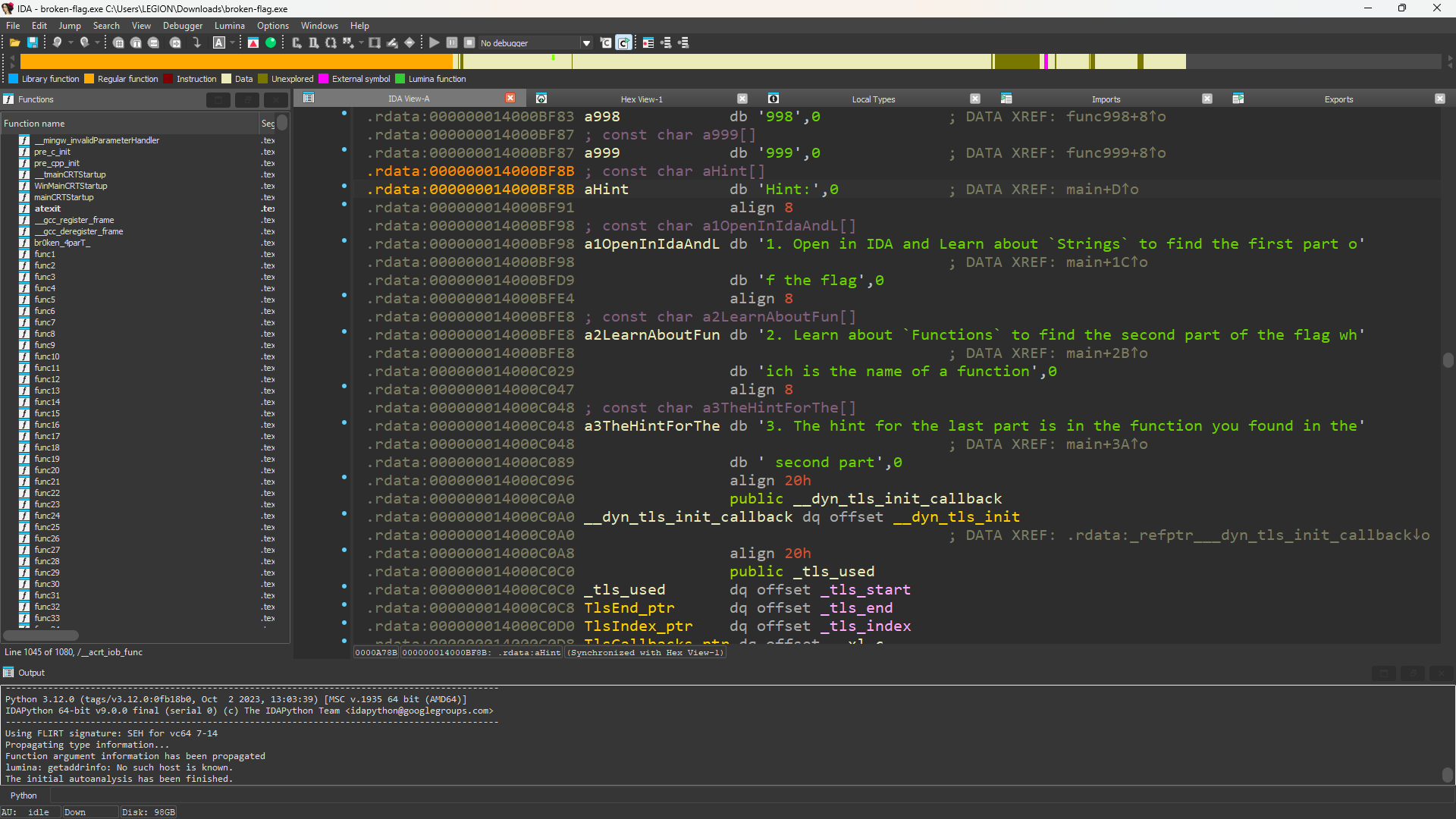The width and height of the screenshot is (1456, 819).
Task: Click the main+1C xref link
Action: tap(1107, 262)
